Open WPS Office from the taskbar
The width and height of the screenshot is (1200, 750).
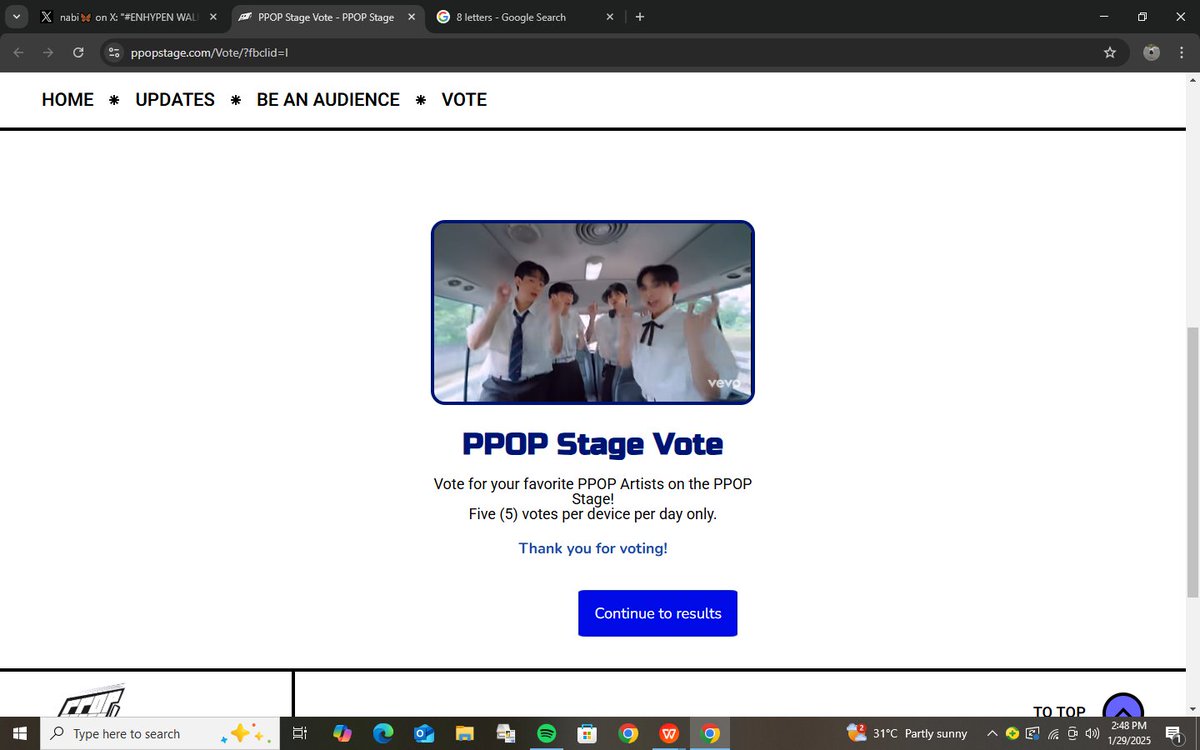pyautogui.click(x=669, y=733)
